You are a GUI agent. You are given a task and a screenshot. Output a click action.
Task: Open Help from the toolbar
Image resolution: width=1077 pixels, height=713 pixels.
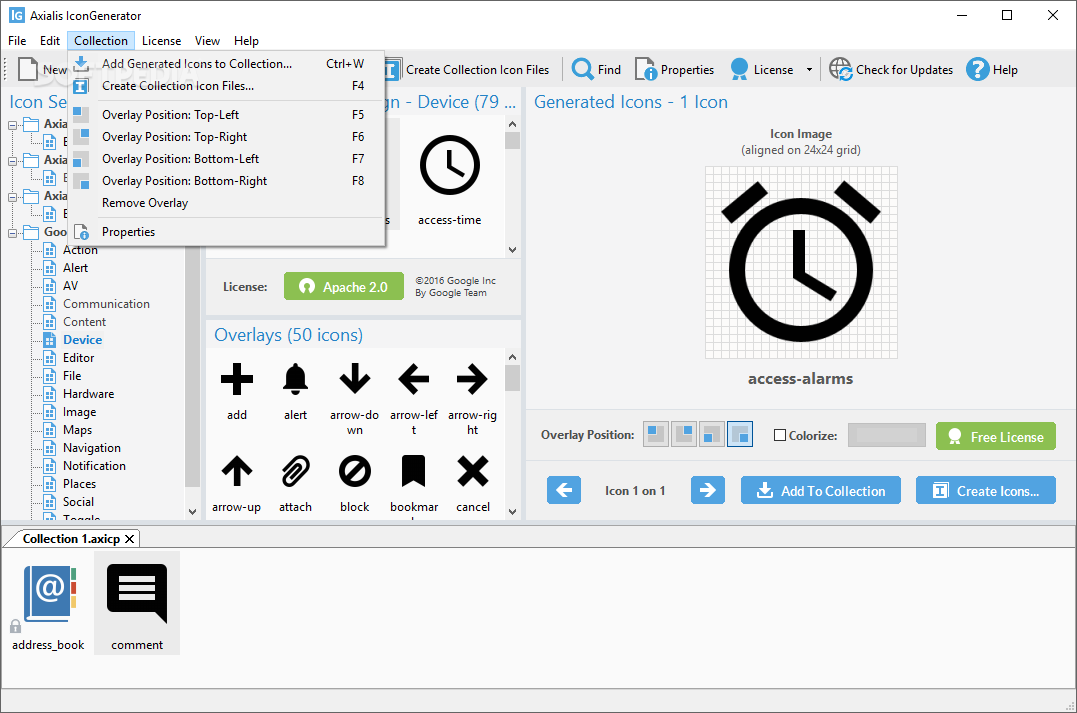point(992,69)
